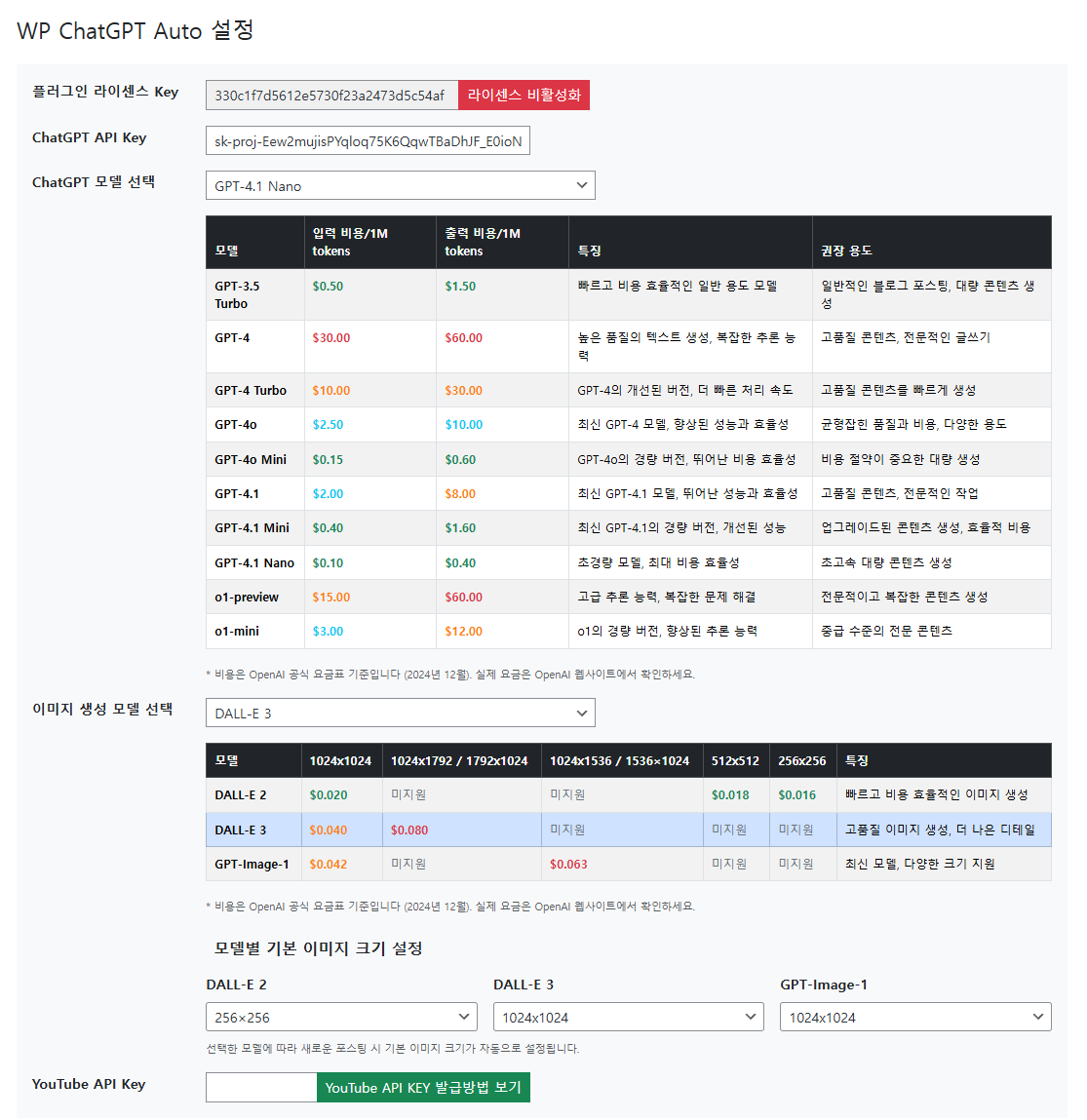
Task: Click the DALL-E 3 $0.080 price
Action: click(x=410, y=830)
